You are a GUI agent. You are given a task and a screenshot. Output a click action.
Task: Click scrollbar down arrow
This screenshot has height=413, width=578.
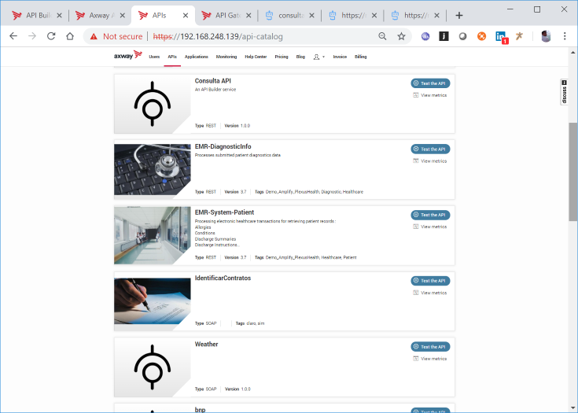(x=572, y=407)
